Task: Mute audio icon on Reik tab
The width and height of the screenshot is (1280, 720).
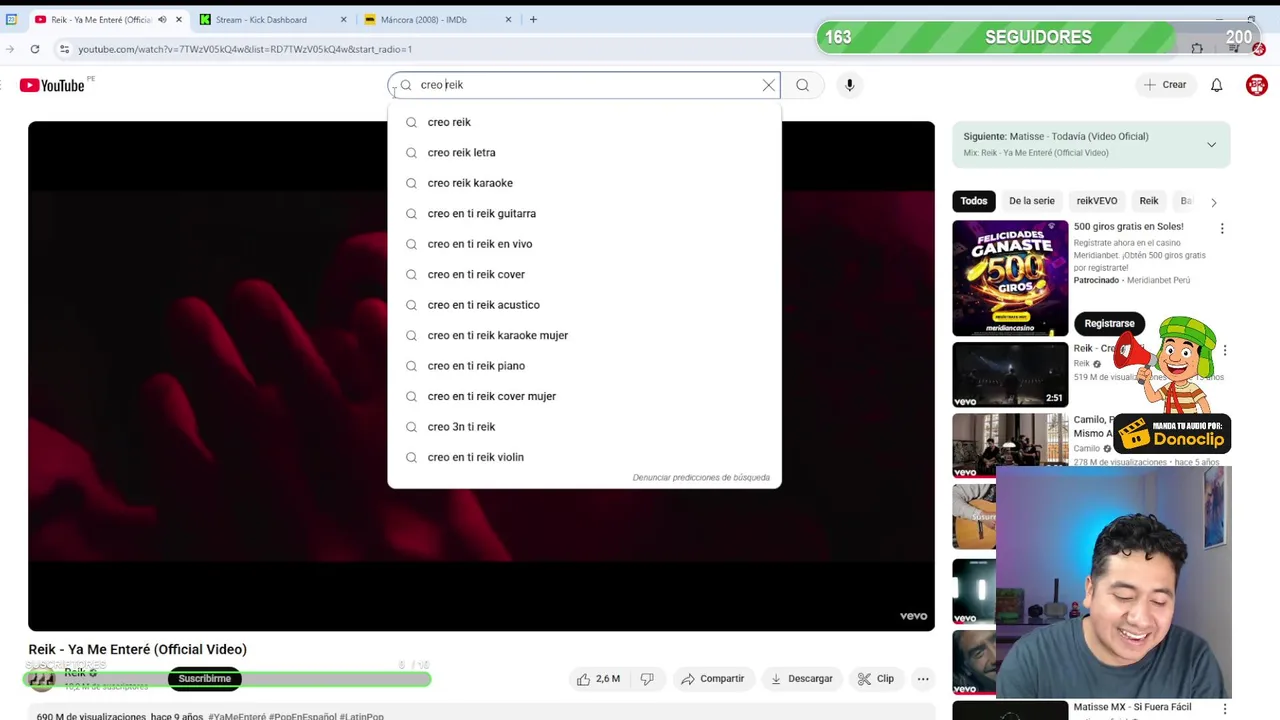Action: tap(162, 19)
